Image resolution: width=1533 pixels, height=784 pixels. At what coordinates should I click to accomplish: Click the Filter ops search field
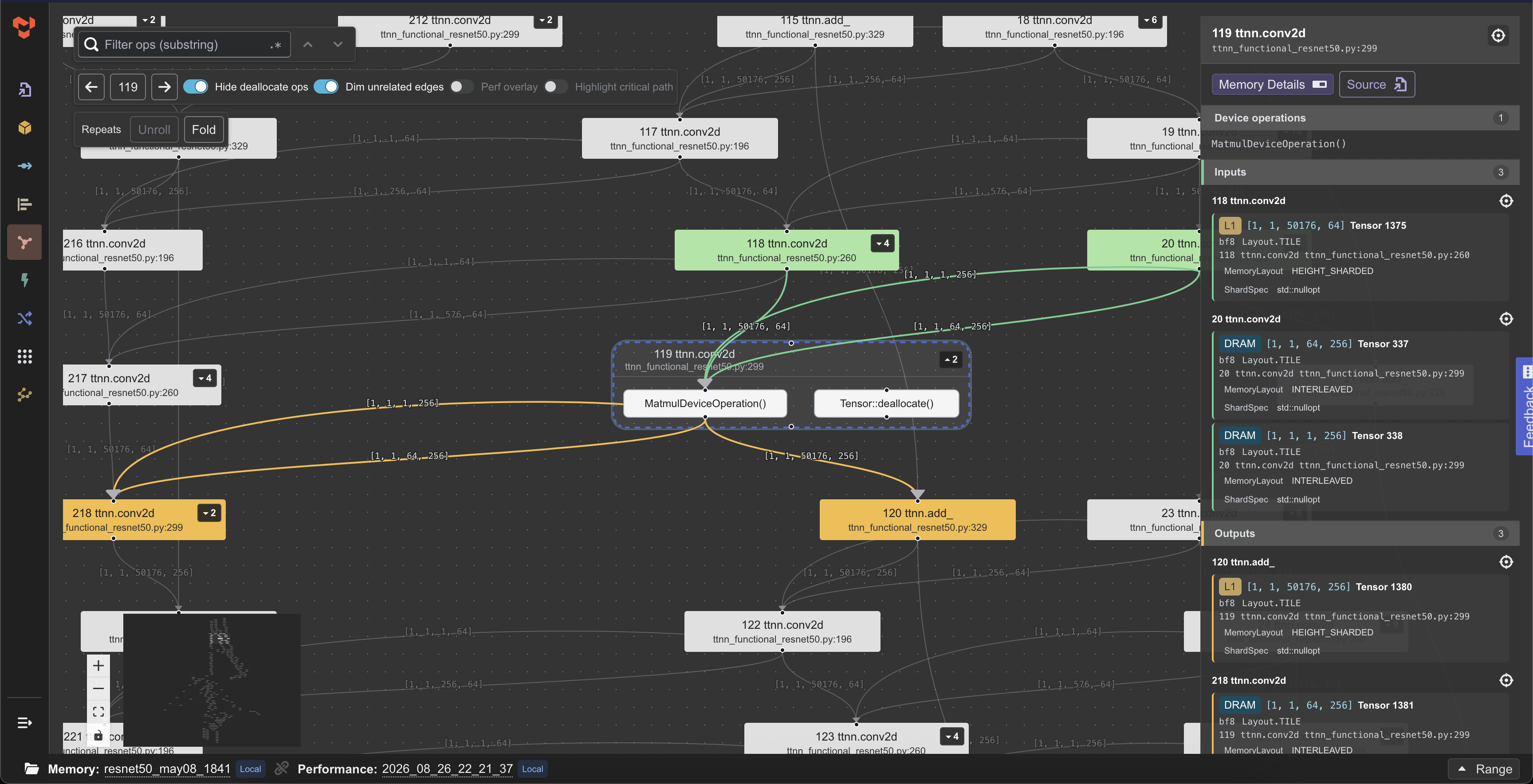click(x=184, y=45)
